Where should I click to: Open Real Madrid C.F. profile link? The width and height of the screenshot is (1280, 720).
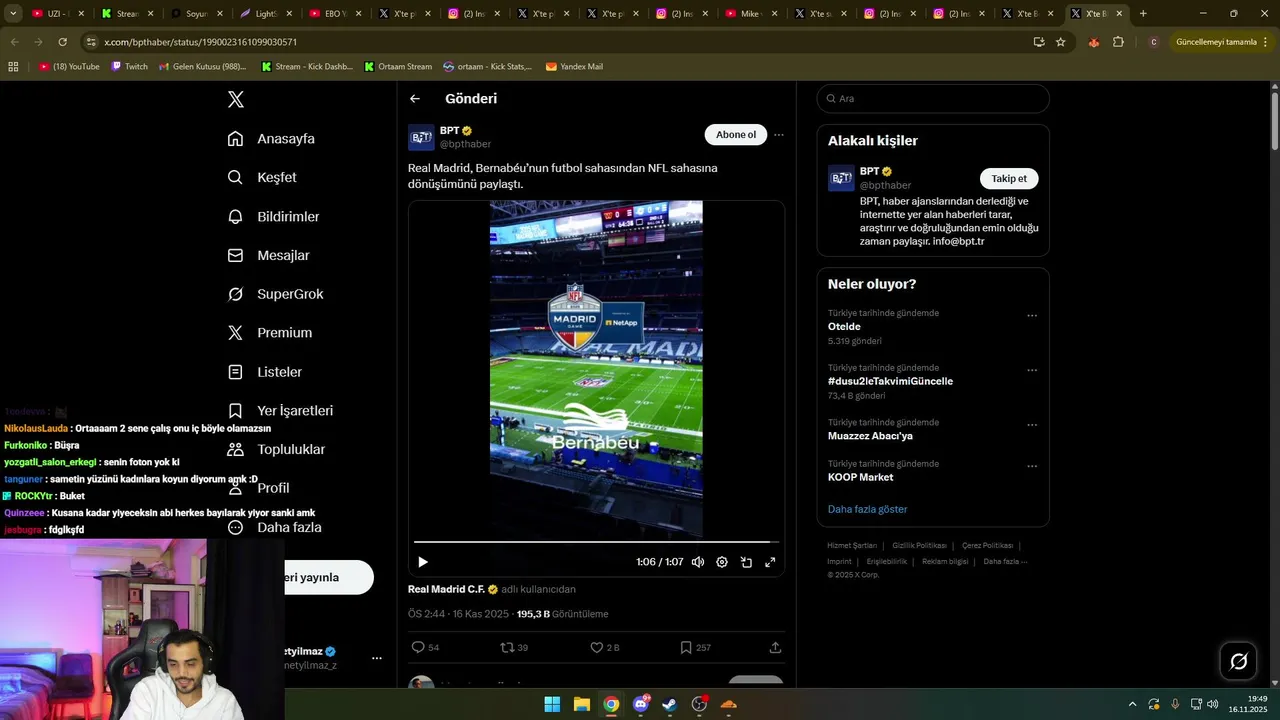tap(446, 590)
